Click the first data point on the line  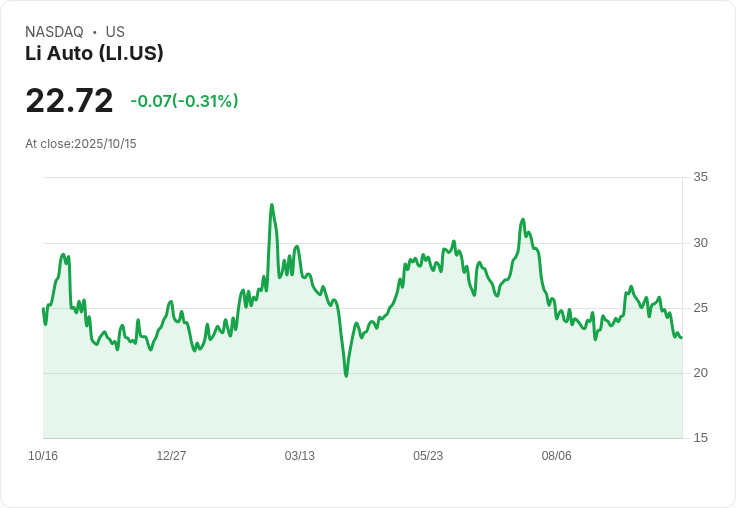pos(43,308)
